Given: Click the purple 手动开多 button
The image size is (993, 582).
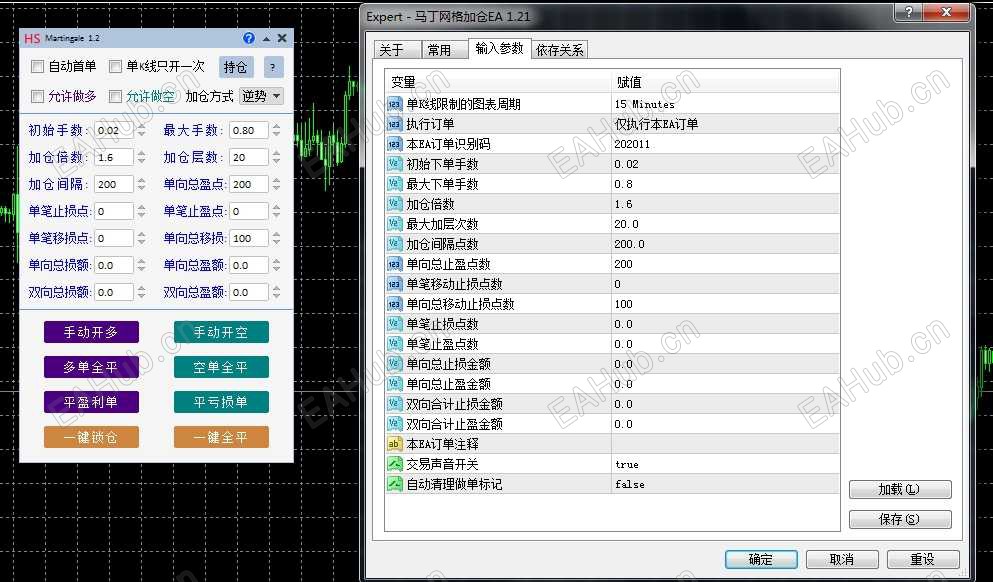Looking at the screenshot, I should point(91,332).
